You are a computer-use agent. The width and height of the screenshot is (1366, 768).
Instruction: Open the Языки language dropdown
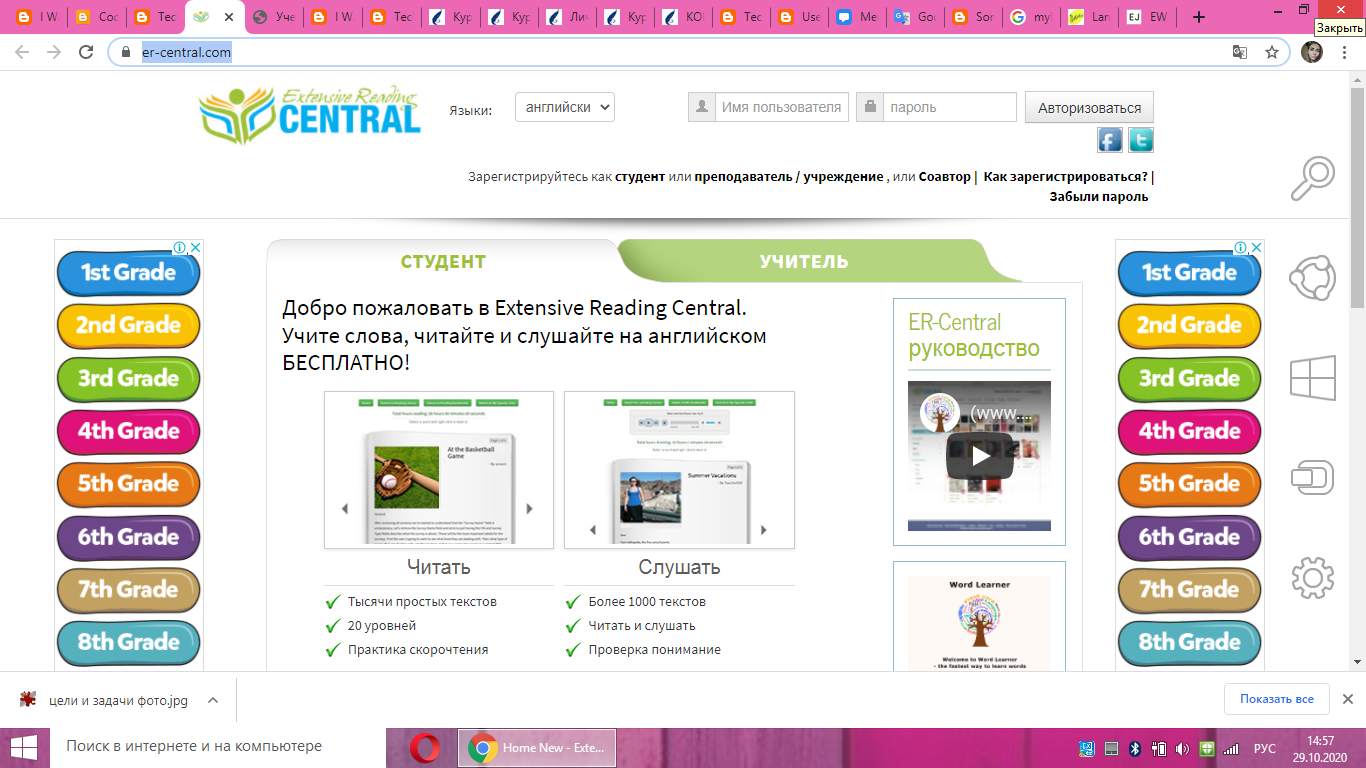pyautogui.click(x=565, y=107)
